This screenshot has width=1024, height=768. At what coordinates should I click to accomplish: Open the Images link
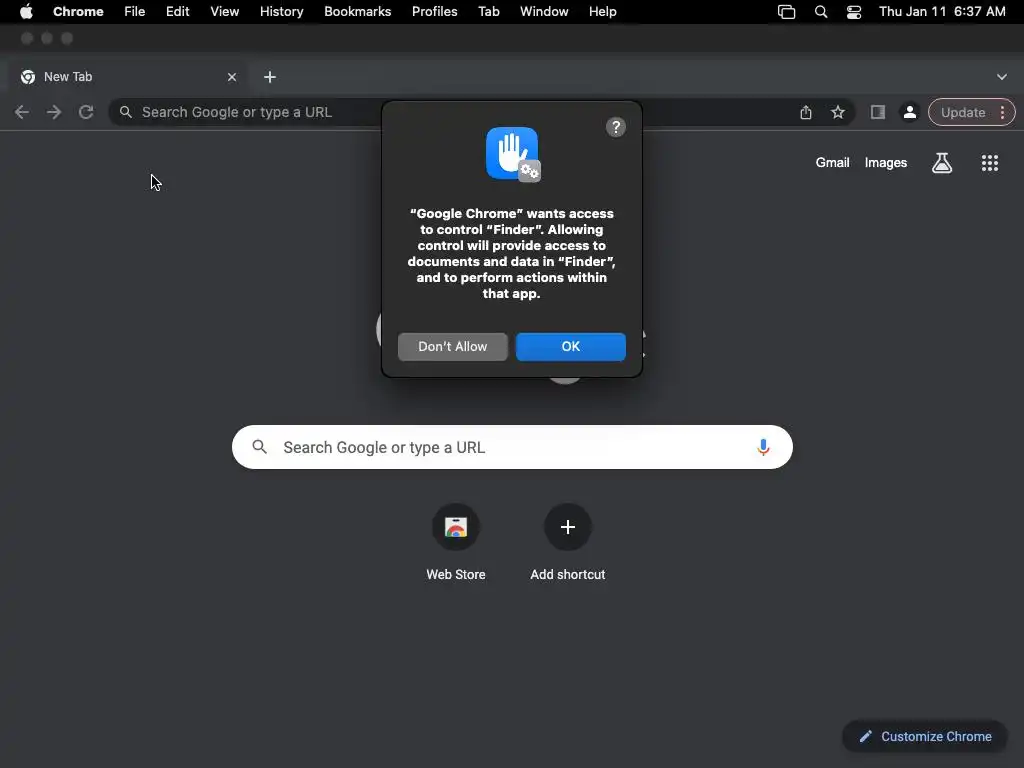[886, 163]
